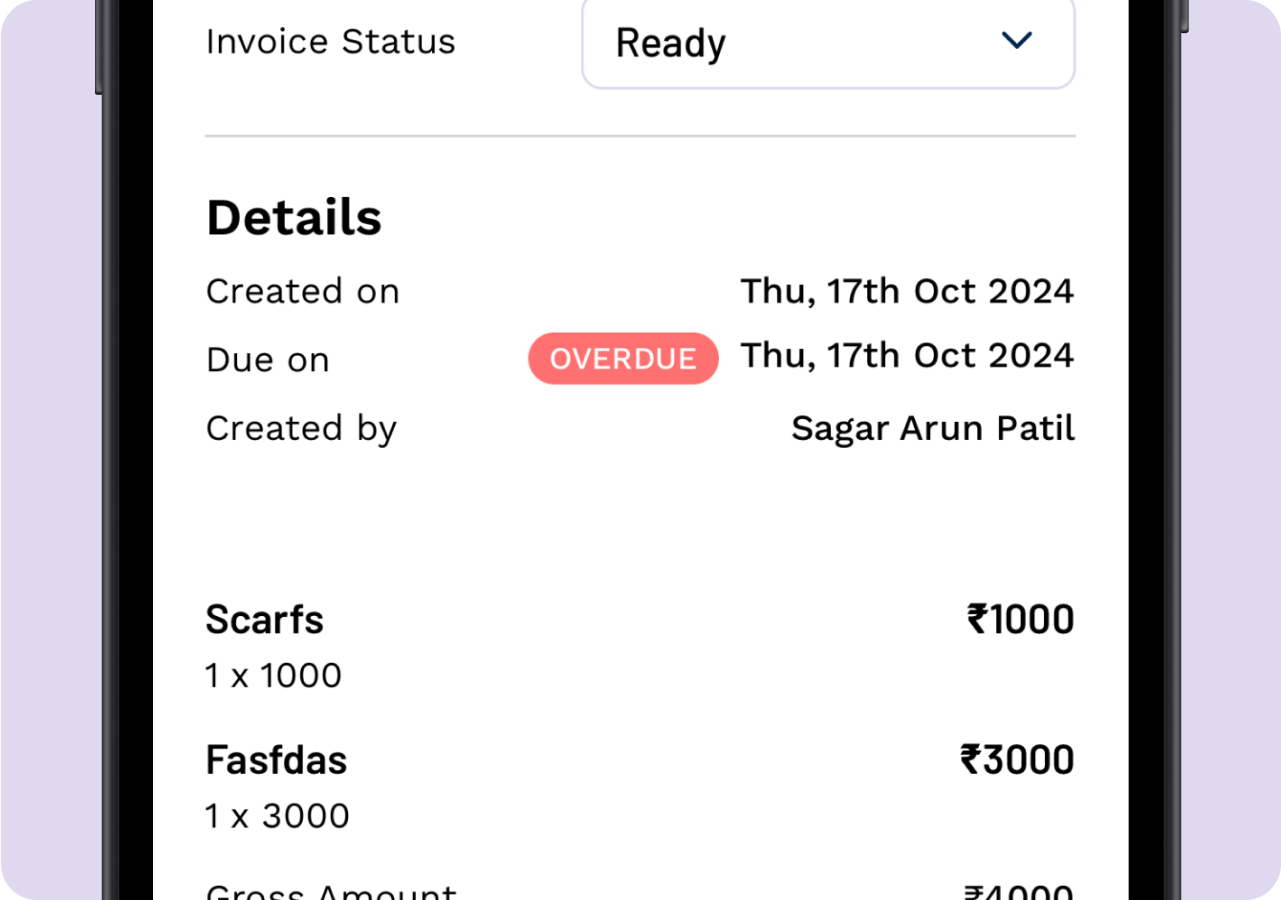Click the Created on date
The image size is (1281, 900).
coord(907,291)
